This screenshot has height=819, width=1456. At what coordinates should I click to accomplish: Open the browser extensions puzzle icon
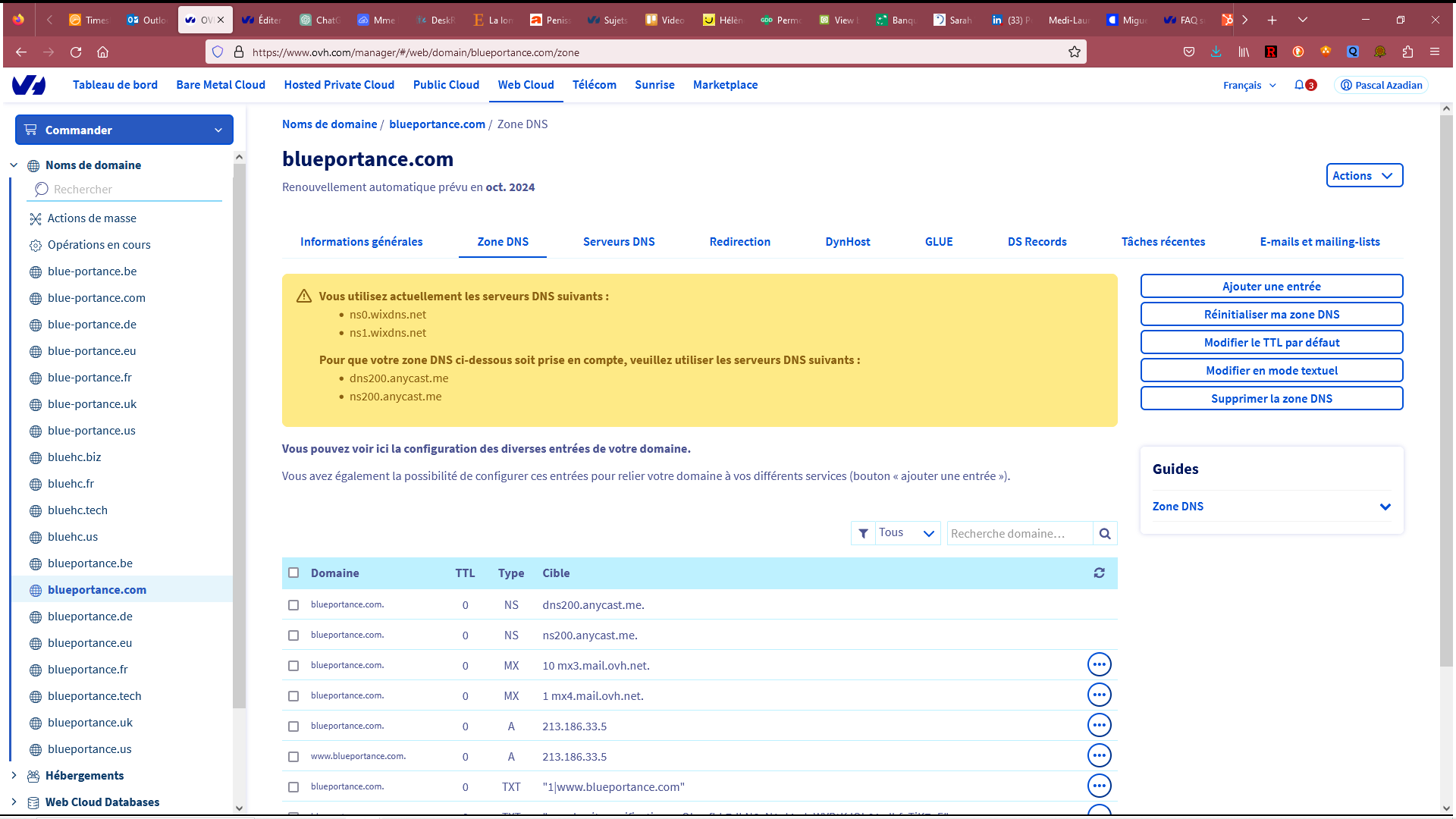[x=1407, y=52]
